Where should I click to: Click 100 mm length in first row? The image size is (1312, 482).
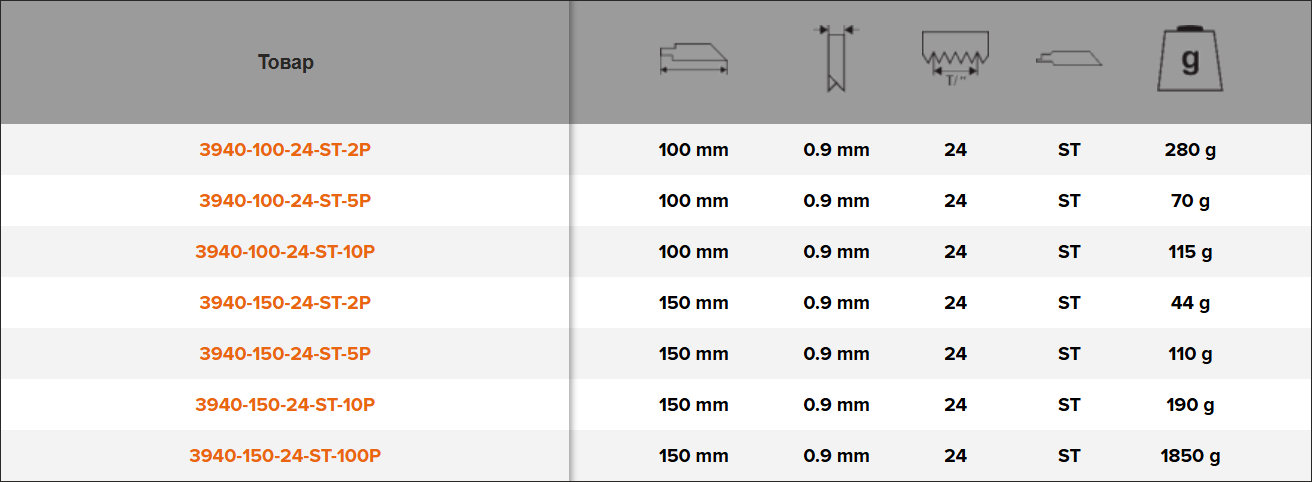coord(693,150)
